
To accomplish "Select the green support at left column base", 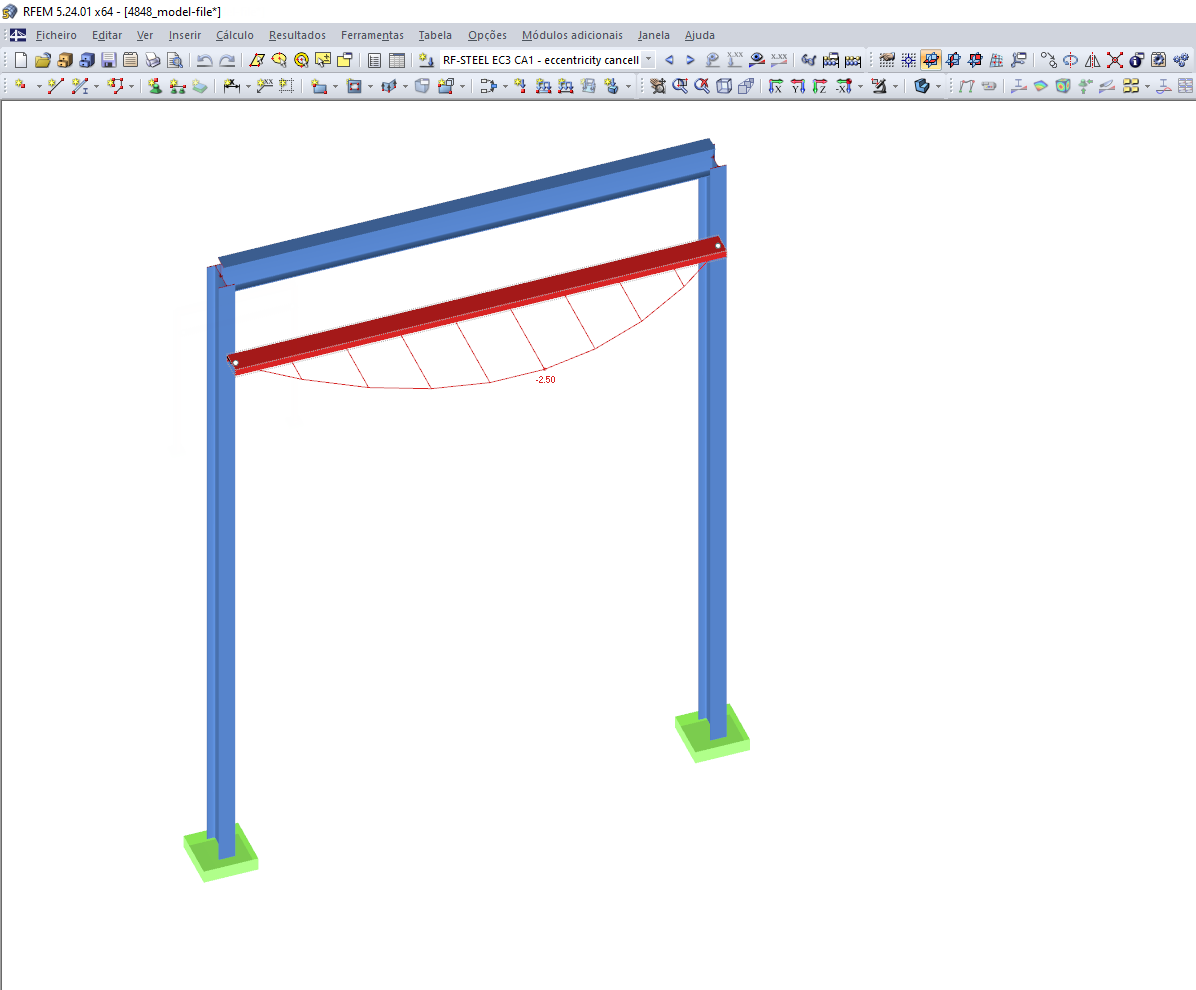I will tap(221, 853).
